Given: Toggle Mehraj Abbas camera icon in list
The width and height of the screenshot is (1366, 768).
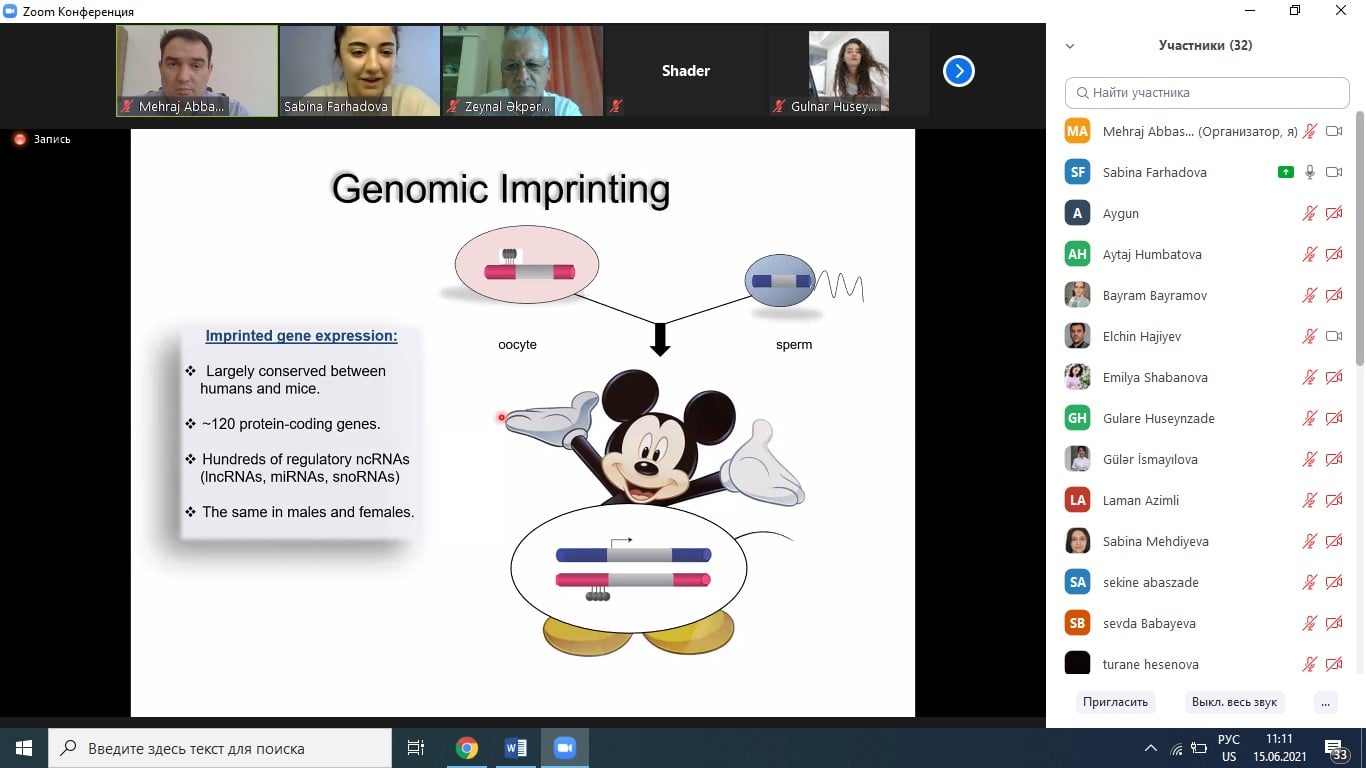Looking at the screenshot, I should point(1334,131).
